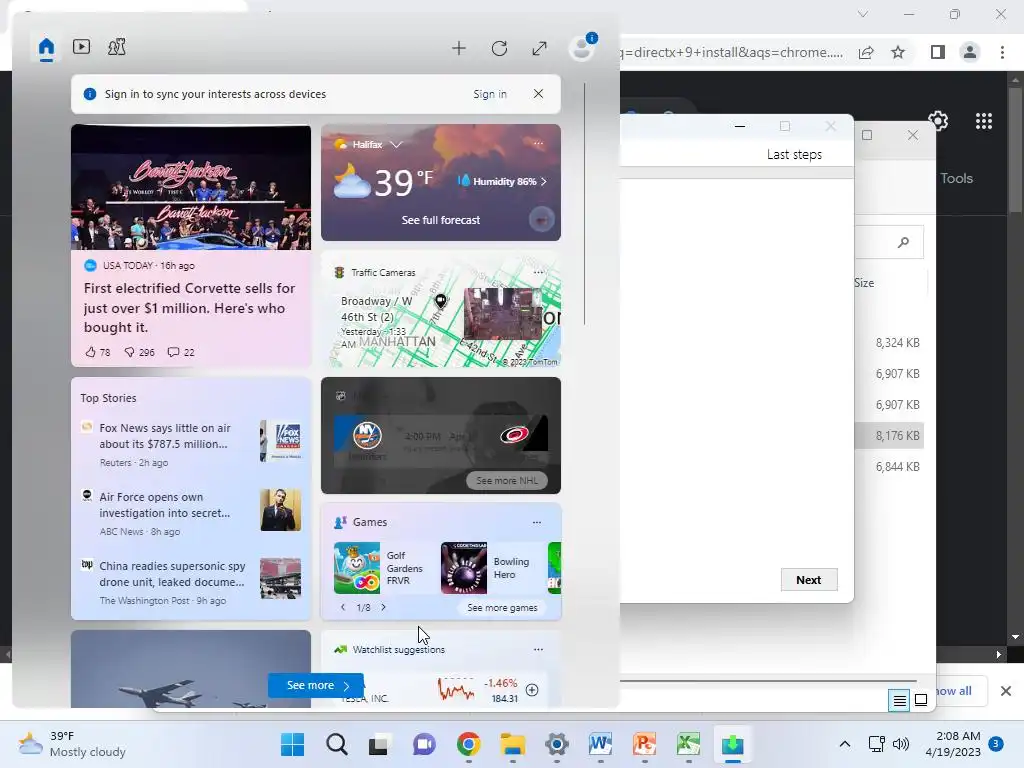Click See more NHL button
Screen dimensions: 1024x768
pos(507,481)
